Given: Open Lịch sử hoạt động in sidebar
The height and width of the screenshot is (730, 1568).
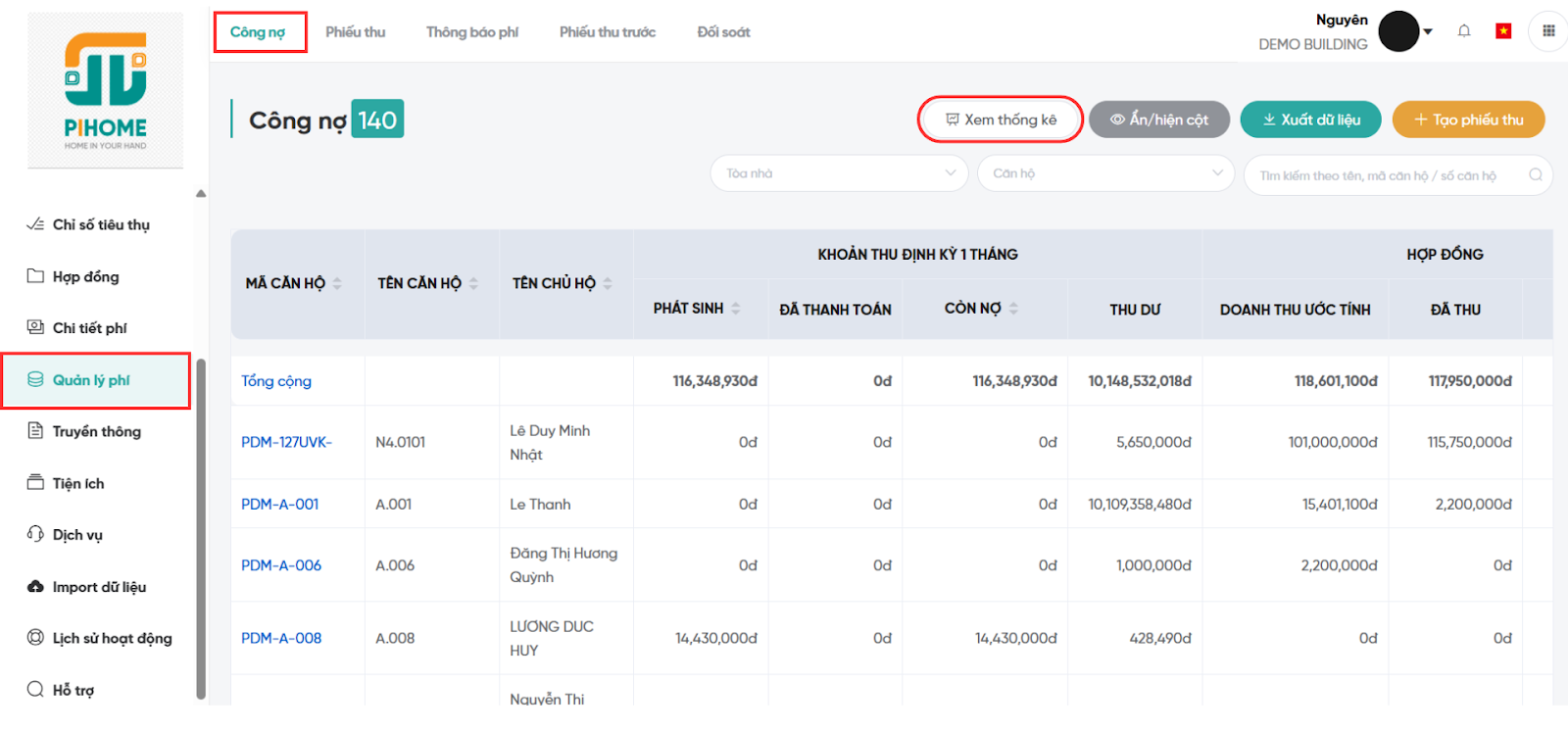Looking at the screenshot, I should pos(111,639).
